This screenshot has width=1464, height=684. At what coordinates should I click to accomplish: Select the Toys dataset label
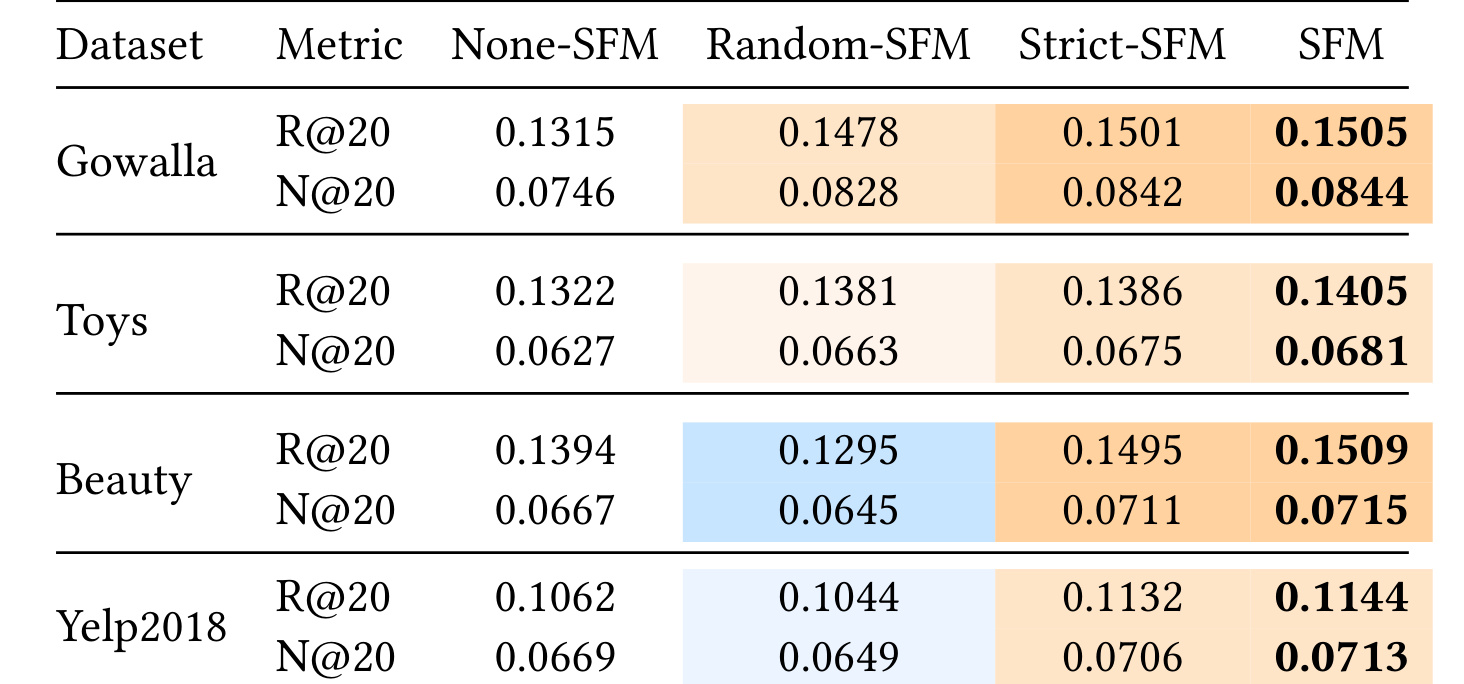coord(102,321)
